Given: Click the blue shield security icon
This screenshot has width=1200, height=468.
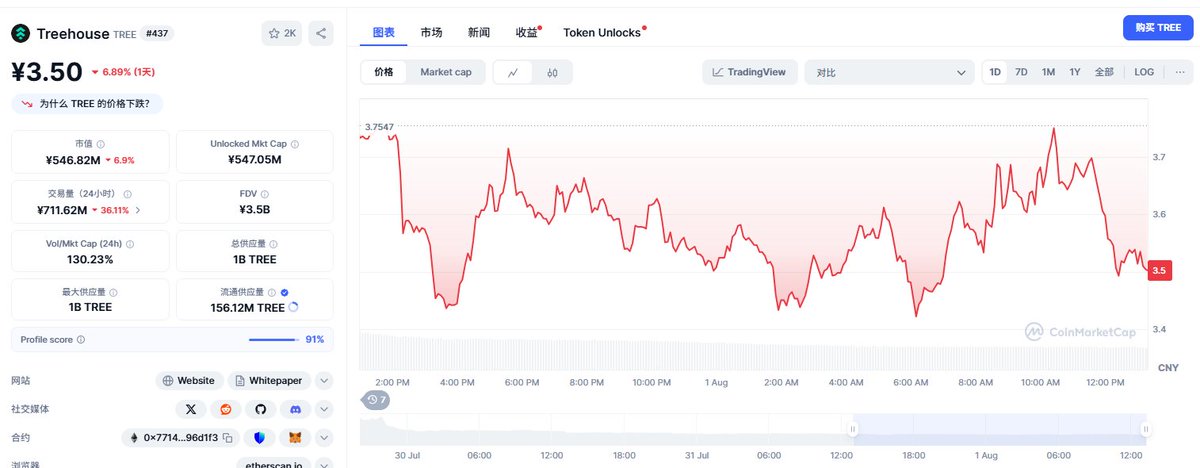Looking at the screenshot, I should (x=259, y=438).
